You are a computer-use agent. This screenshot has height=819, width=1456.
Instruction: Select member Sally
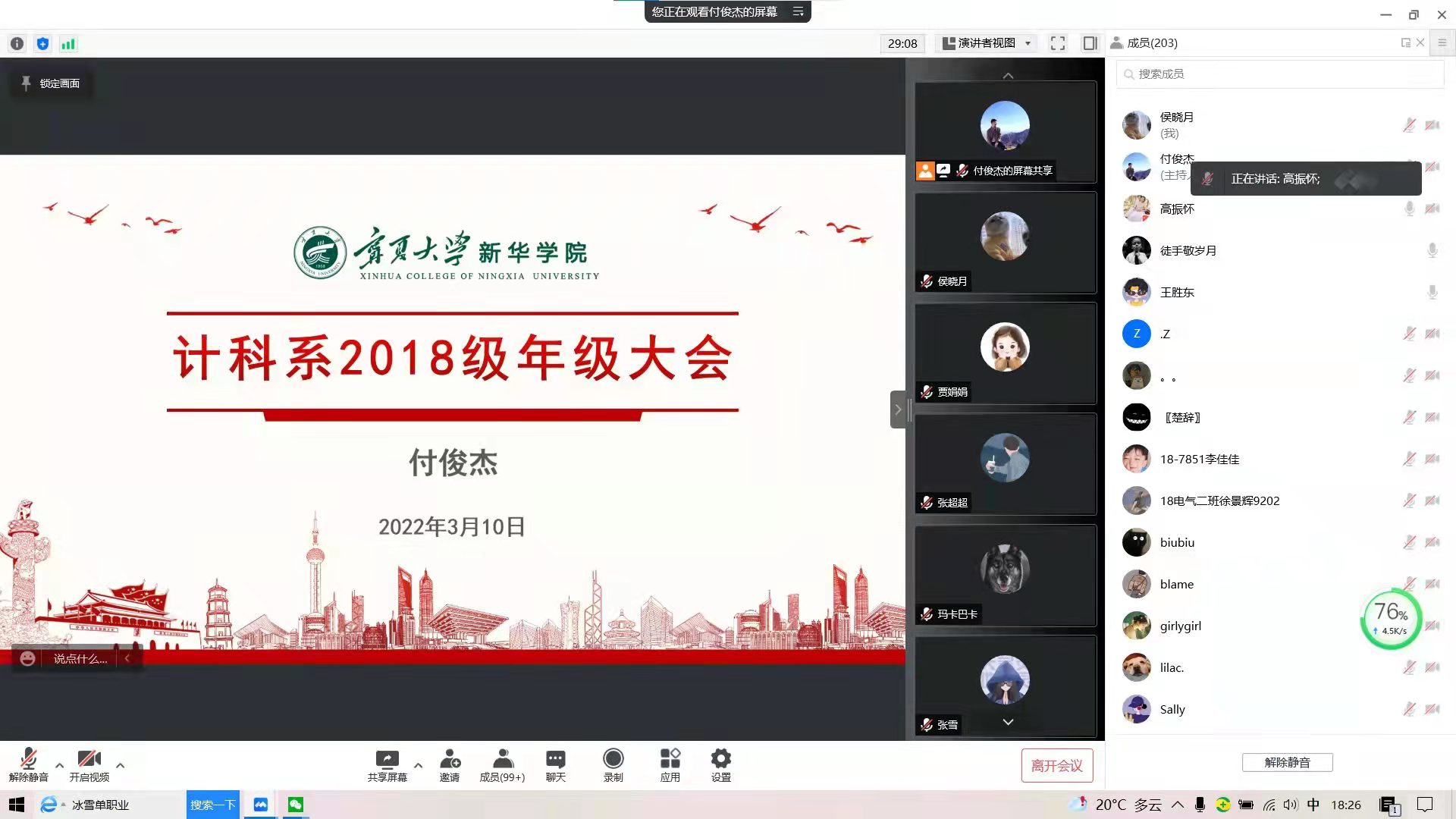click(1279, 709)
